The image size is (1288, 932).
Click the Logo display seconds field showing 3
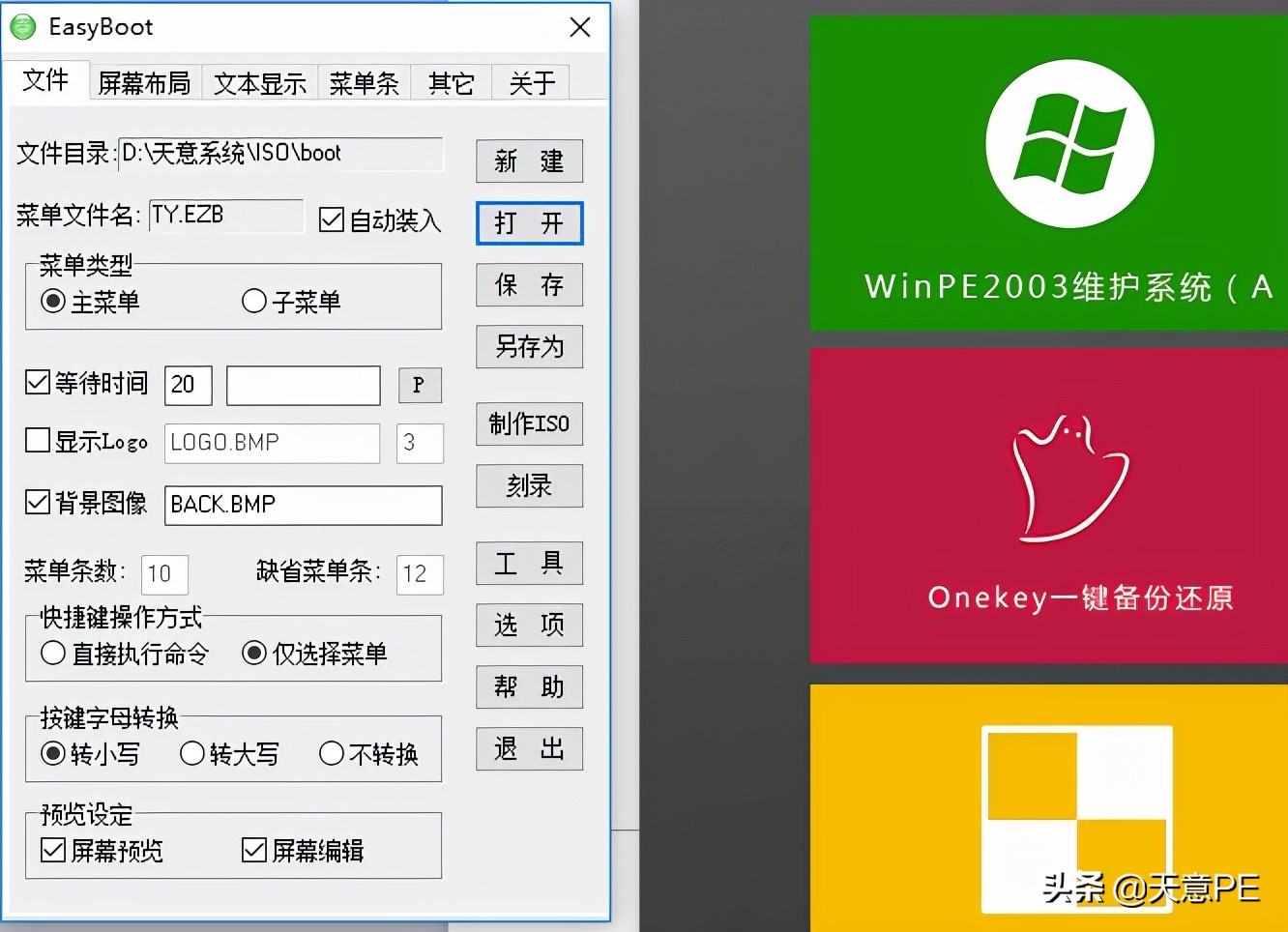click(x=420, y=443)
